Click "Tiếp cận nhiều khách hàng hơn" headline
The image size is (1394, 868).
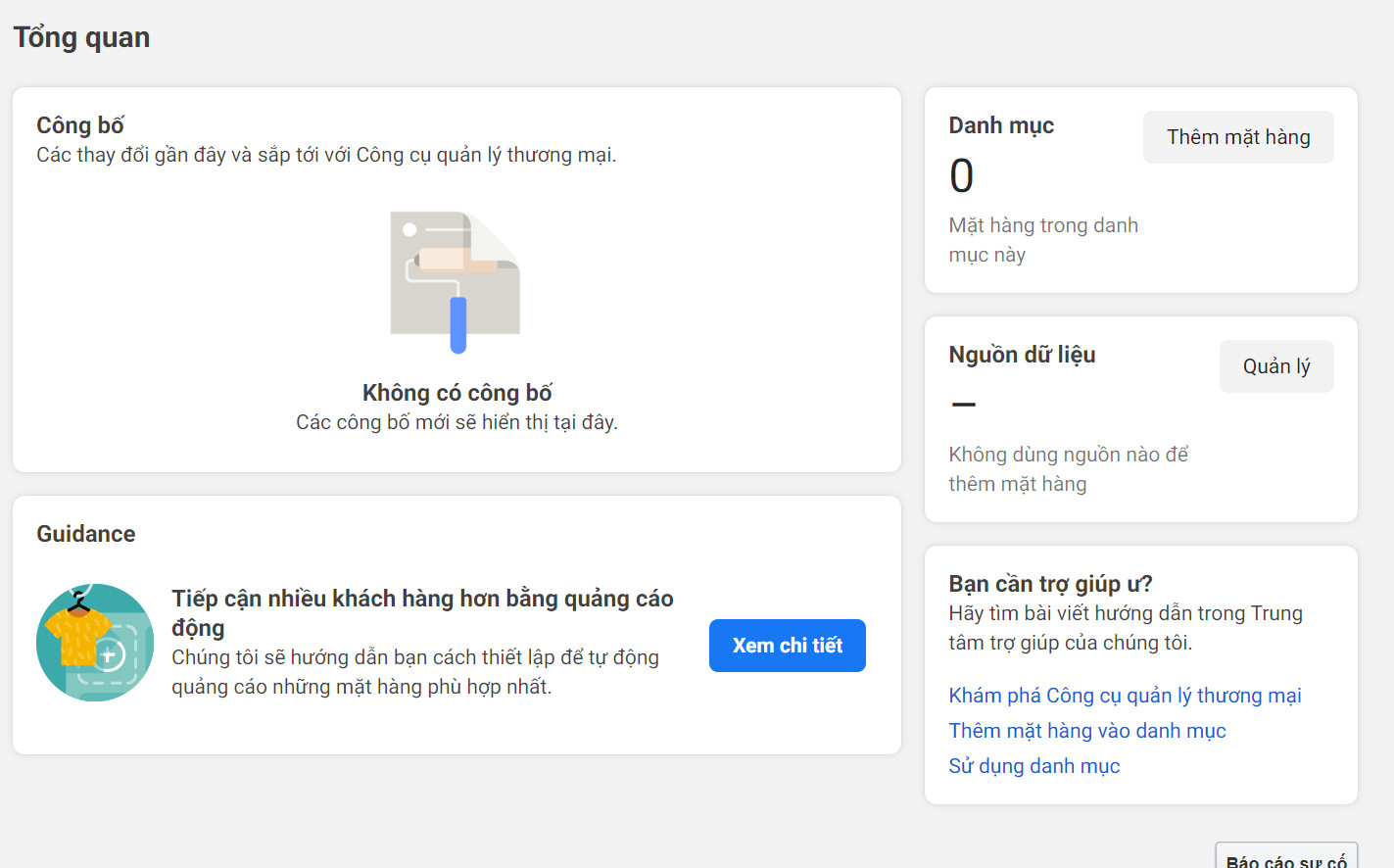[423, 612]
